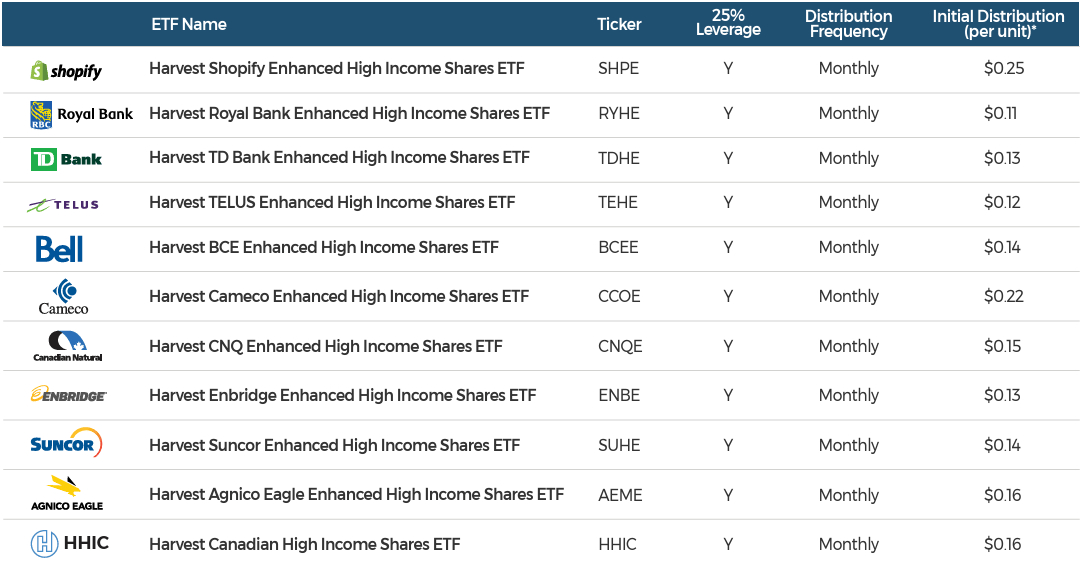Image resolution: width=1080 pixels, height=567 pixels.
Task: Select the Royal Bank RBC logo
Action: [x=81, y=114]
